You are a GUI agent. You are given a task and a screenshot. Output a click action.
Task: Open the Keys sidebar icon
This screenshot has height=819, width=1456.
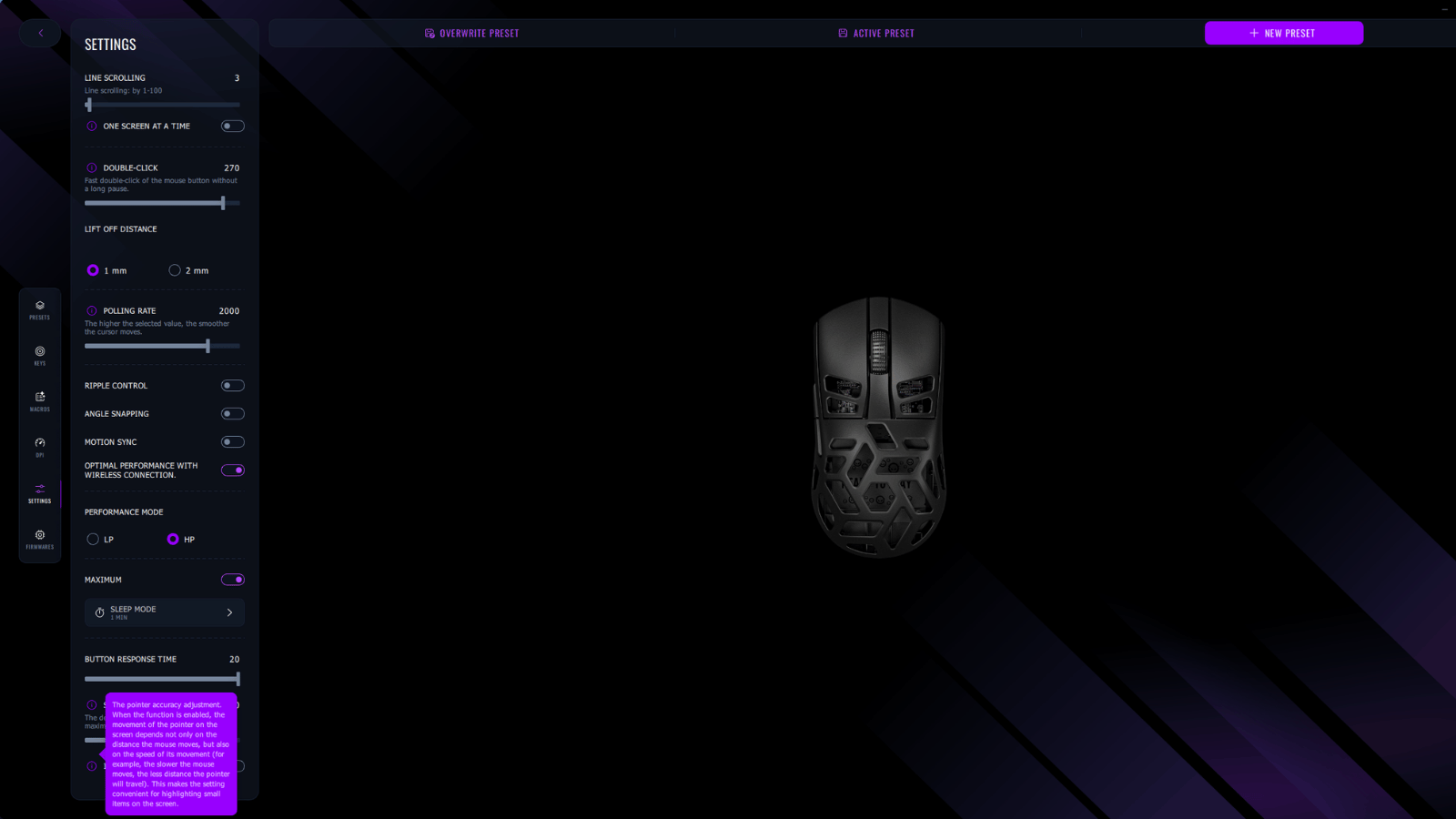click(40, 355)
